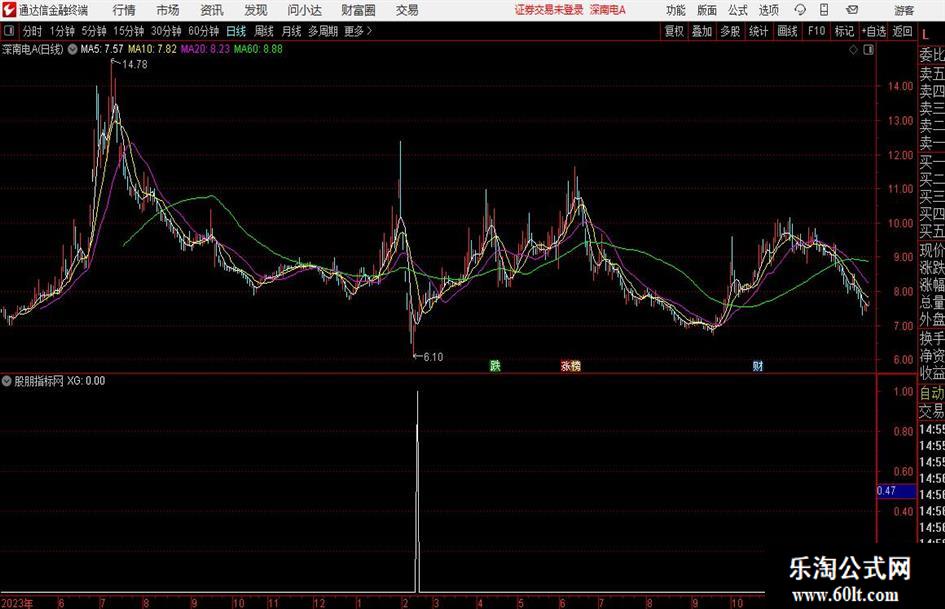Click the 标记 mark toolbar button
The height and width of the screenshot is (609, 945).
click(844, 31)
